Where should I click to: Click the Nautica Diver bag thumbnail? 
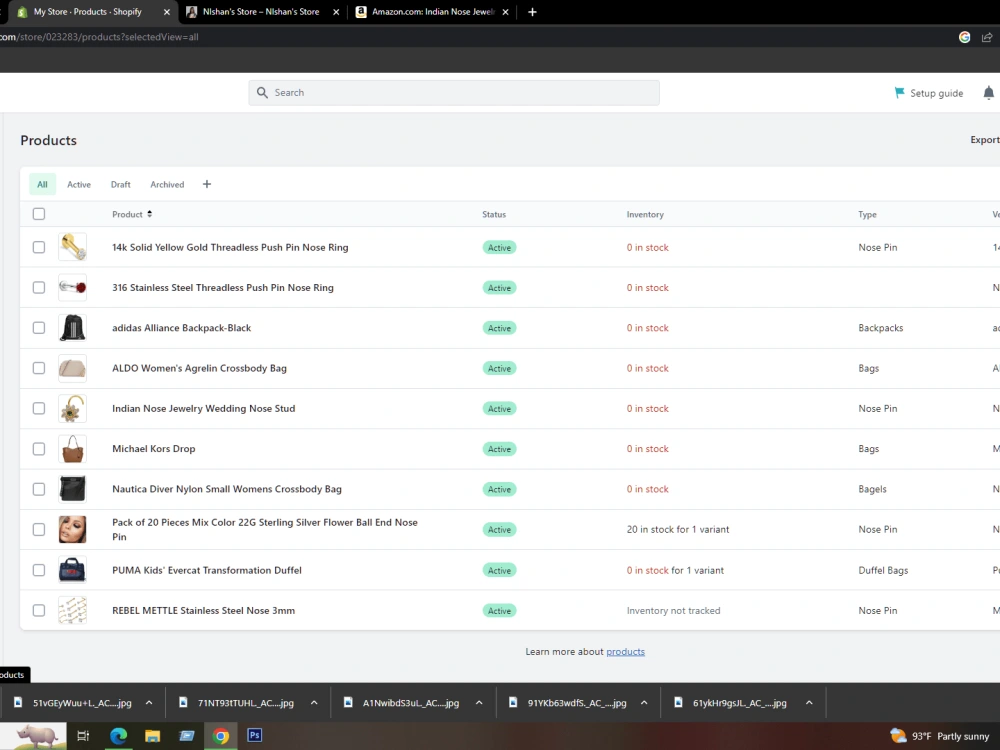pyautogui.click(x=72, y=489)
